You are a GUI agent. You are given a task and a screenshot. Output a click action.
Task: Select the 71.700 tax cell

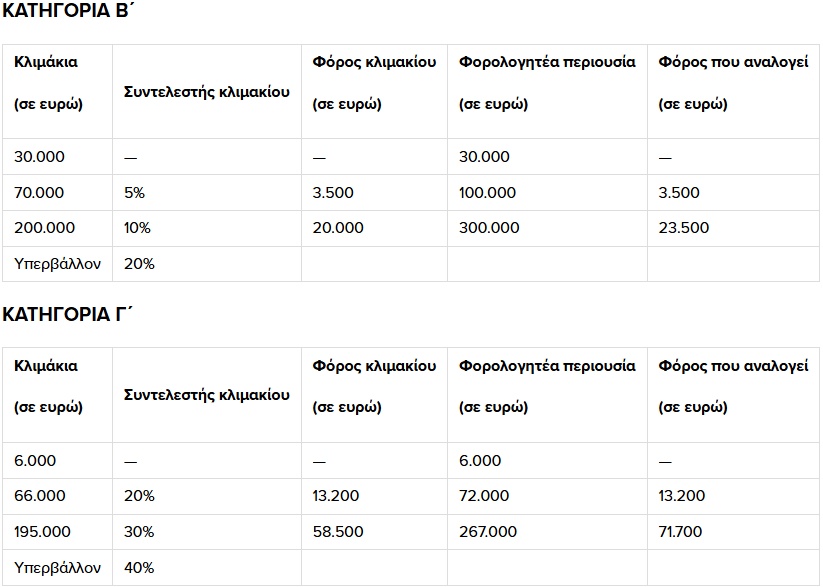click(682, 532)
